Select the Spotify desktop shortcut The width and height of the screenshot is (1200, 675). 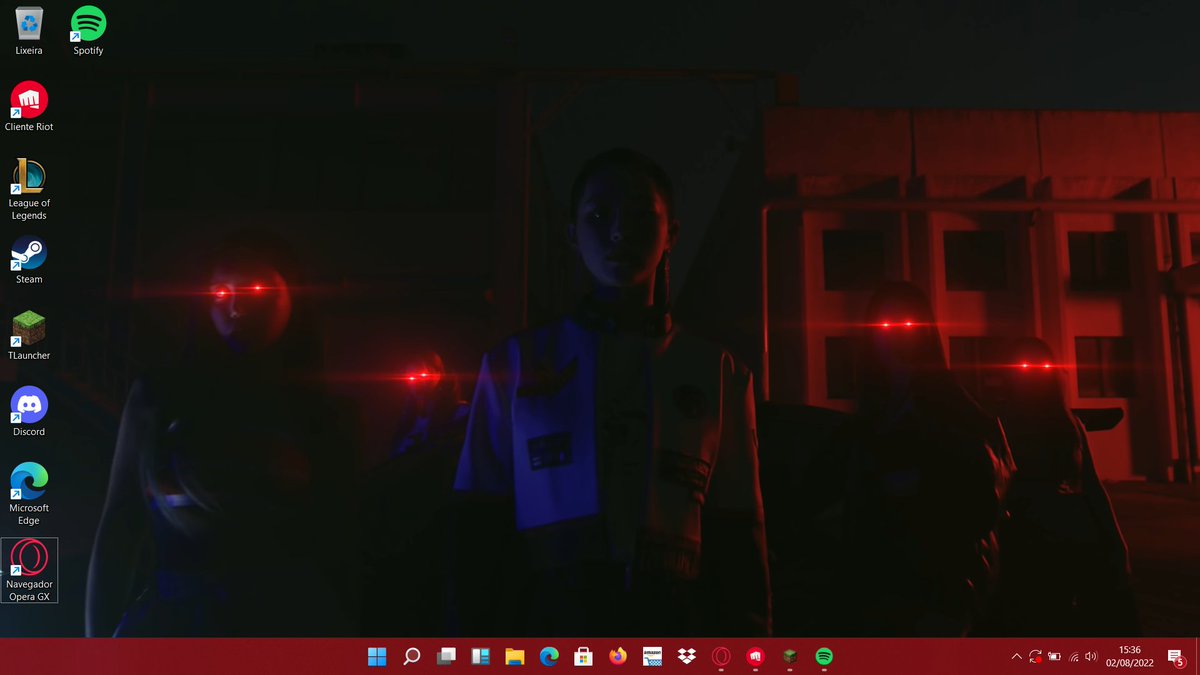click(x=88, y=30)
